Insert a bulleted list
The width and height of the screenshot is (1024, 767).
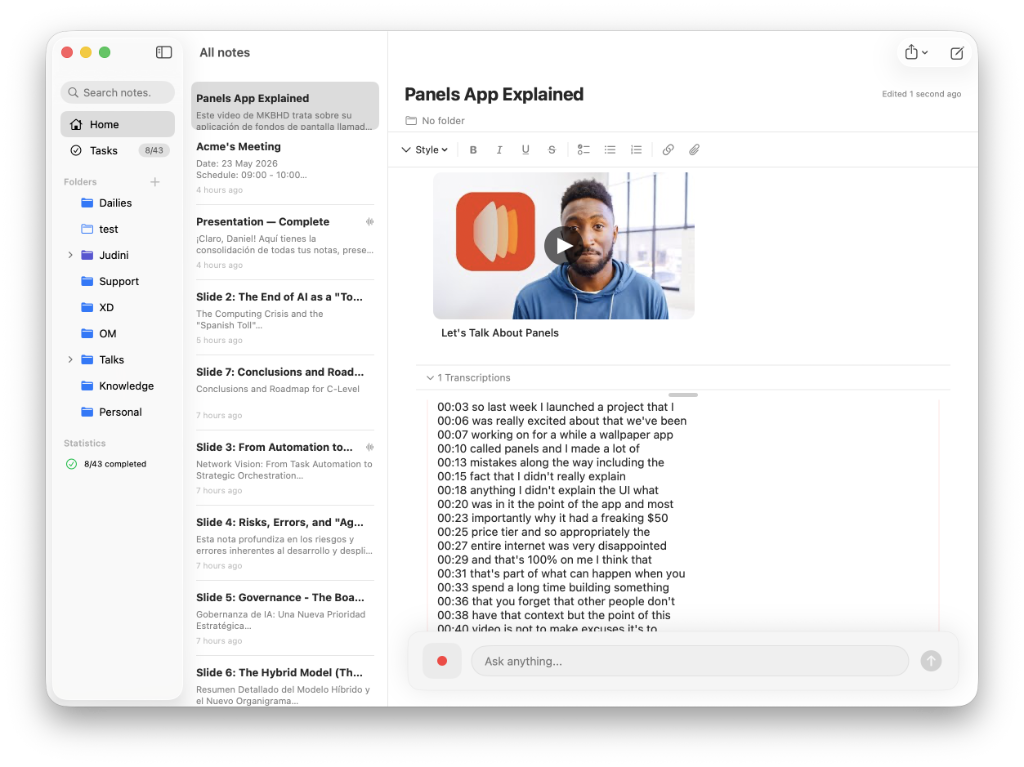(x=609, y=150)
